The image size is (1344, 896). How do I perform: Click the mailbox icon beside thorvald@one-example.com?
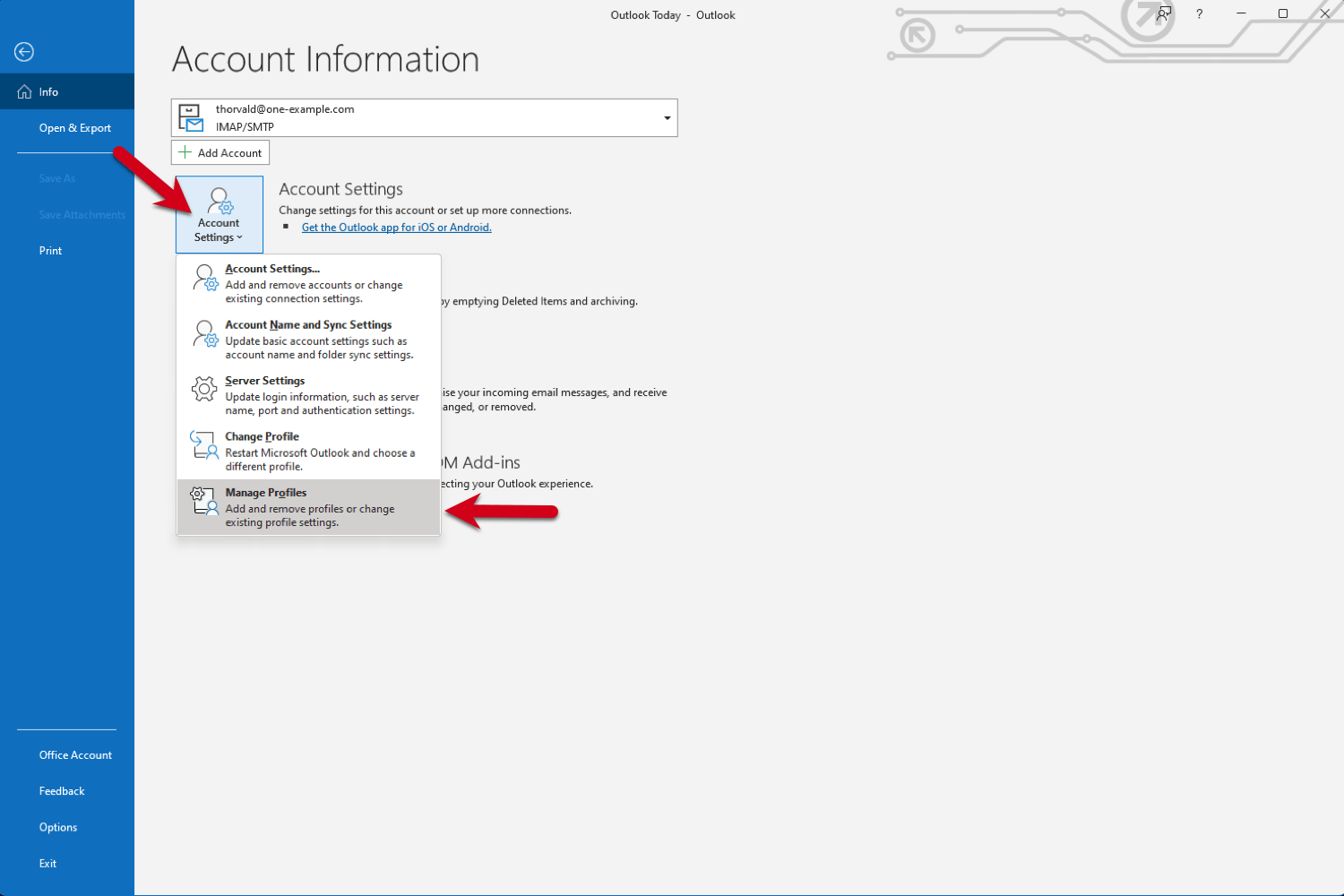[x=191, y=116]
